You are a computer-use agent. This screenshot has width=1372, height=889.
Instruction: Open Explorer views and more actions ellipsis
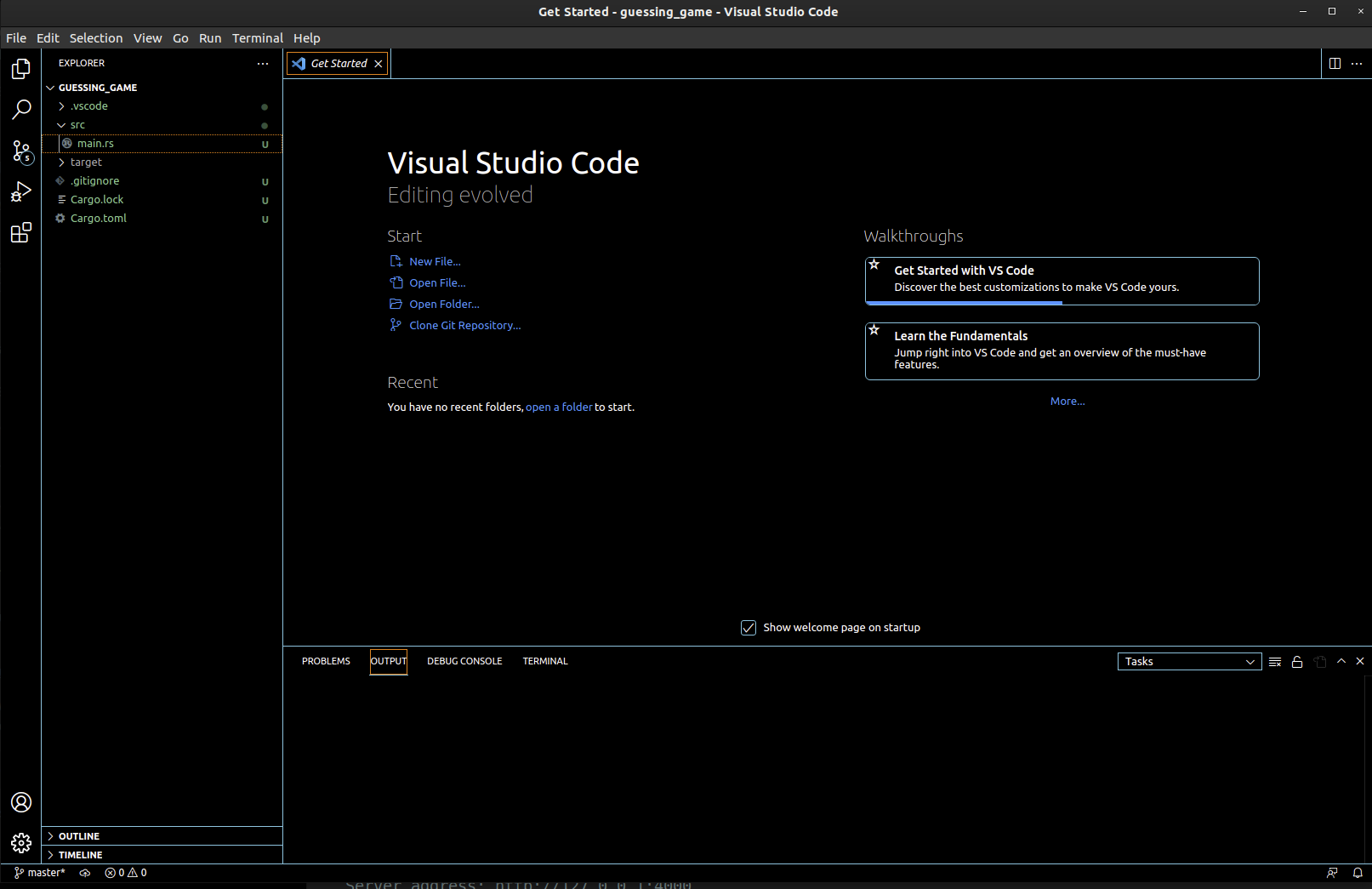click(263, 64)
